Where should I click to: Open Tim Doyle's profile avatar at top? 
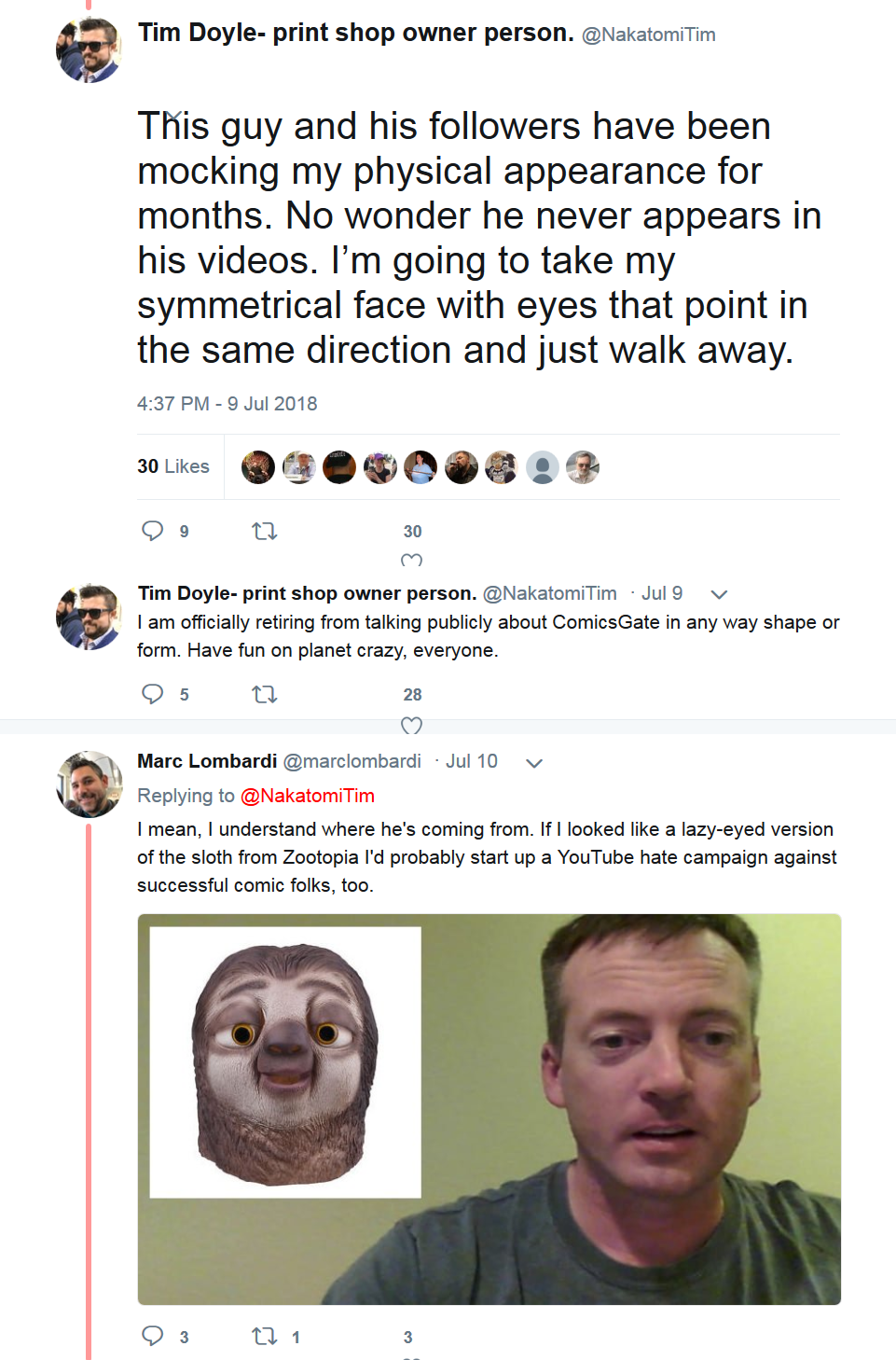pyautogui.click(x=90, y=49)
